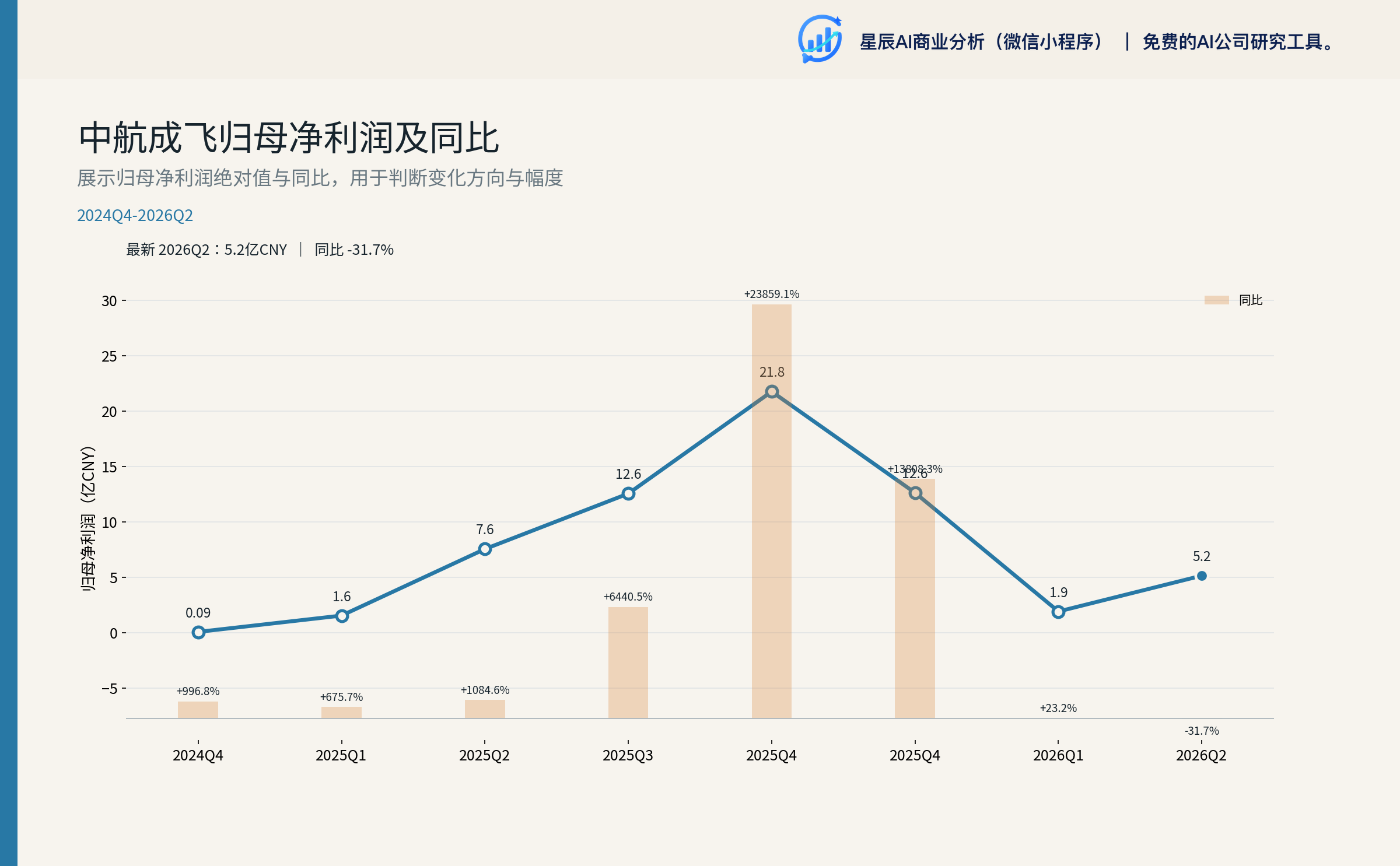Click the +6440.5% percentage label

pyautogui.click(x=628, y=597)
